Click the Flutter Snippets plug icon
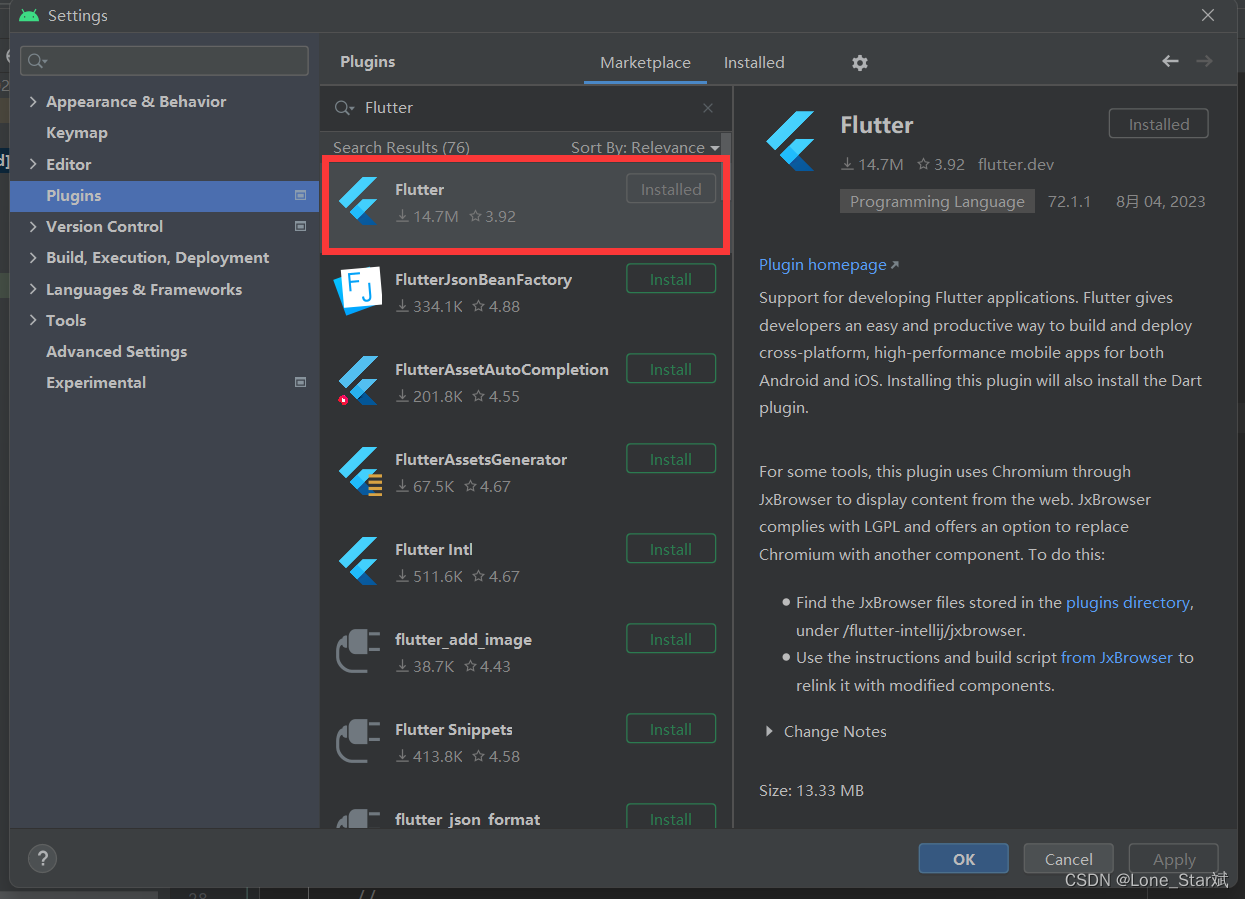1245x899 pixels. (x=358, y=741)
